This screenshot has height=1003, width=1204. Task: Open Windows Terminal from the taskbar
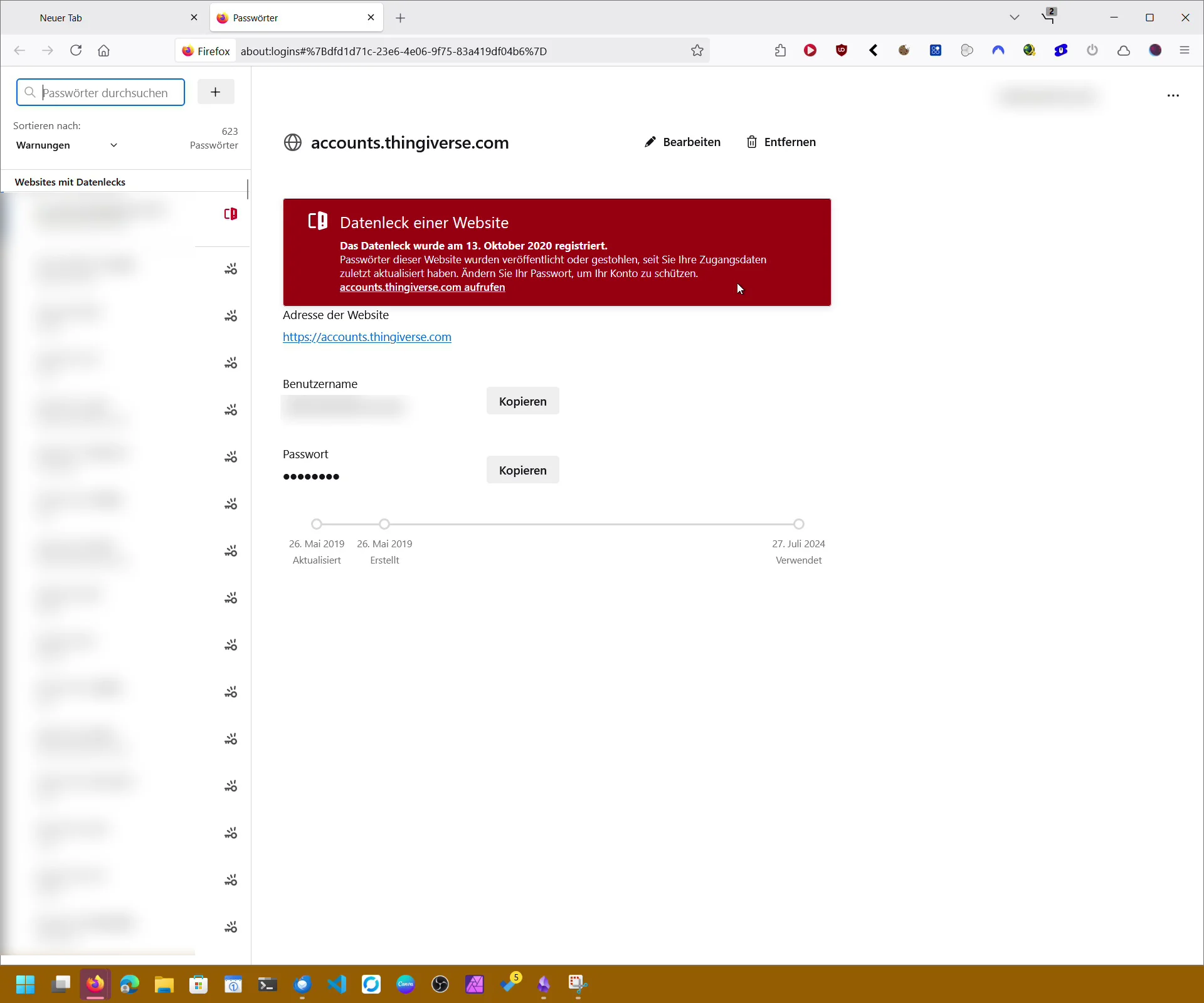coord(268,985)
